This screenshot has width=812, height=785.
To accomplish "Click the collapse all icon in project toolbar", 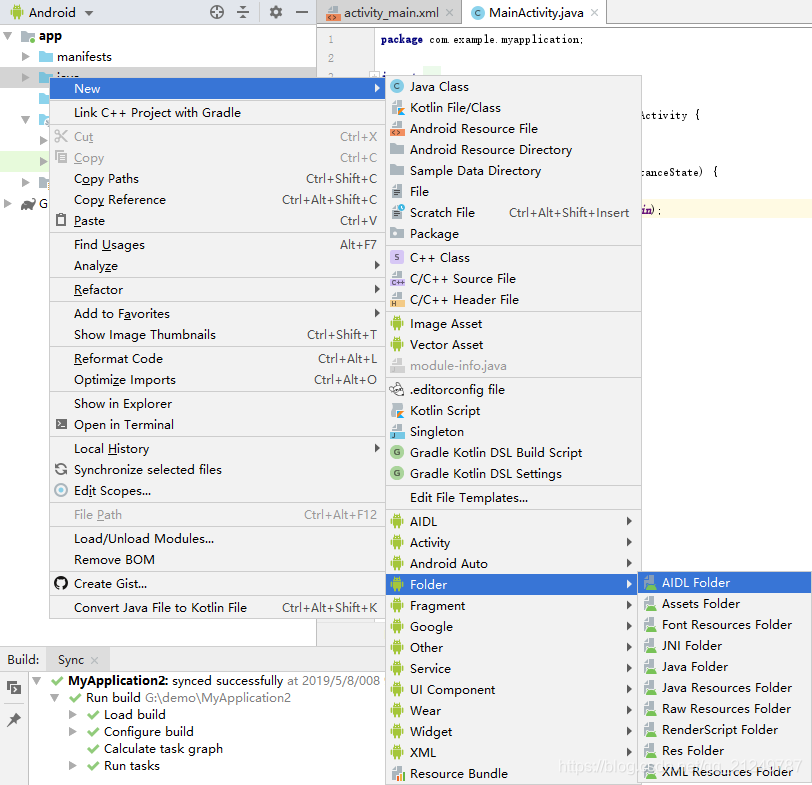I will pyautogui.click(x=243, y=12).
